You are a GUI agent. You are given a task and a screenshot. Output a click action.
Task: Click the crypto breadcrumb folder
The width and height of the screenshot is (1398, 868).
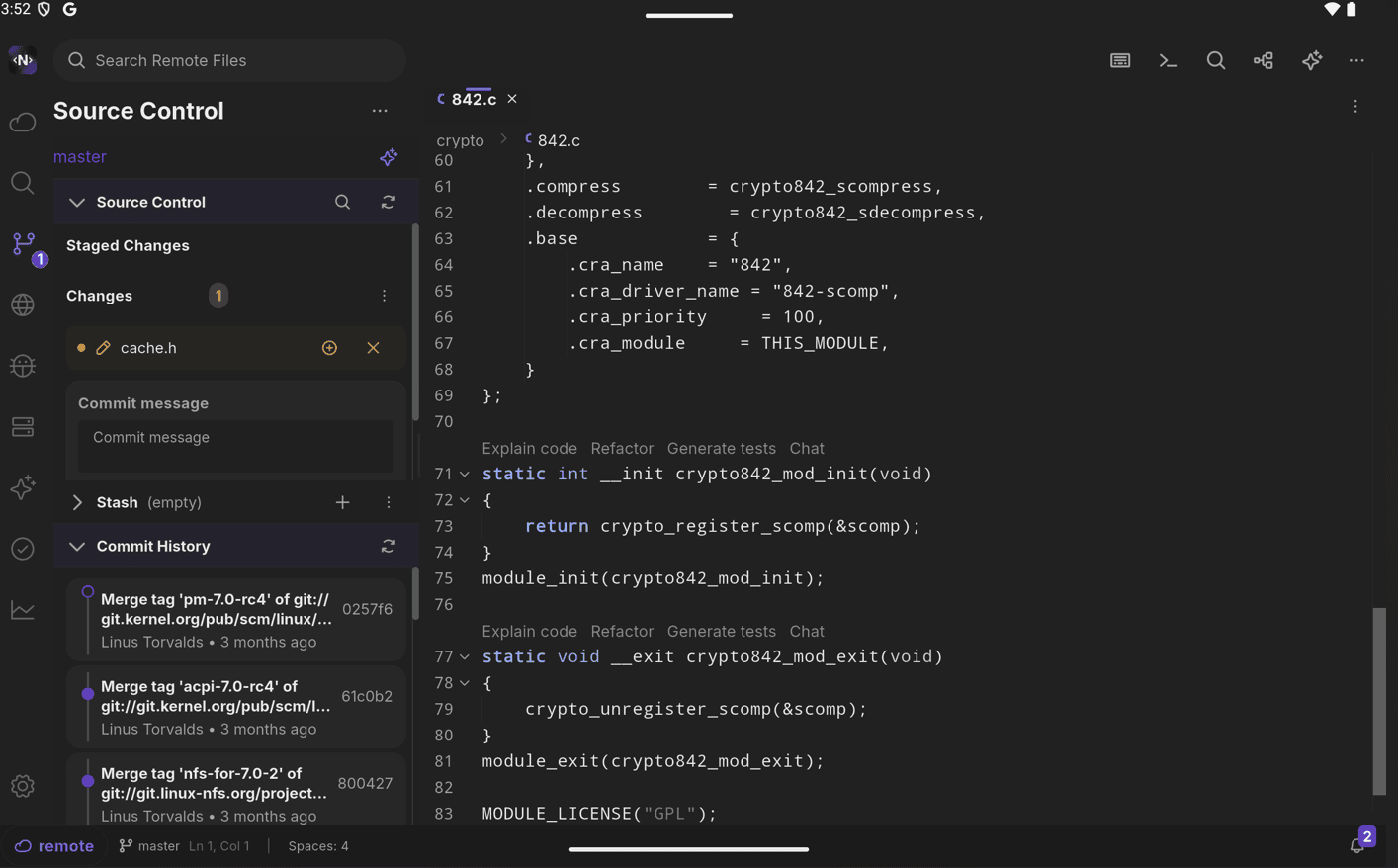(x=460, y=140)
